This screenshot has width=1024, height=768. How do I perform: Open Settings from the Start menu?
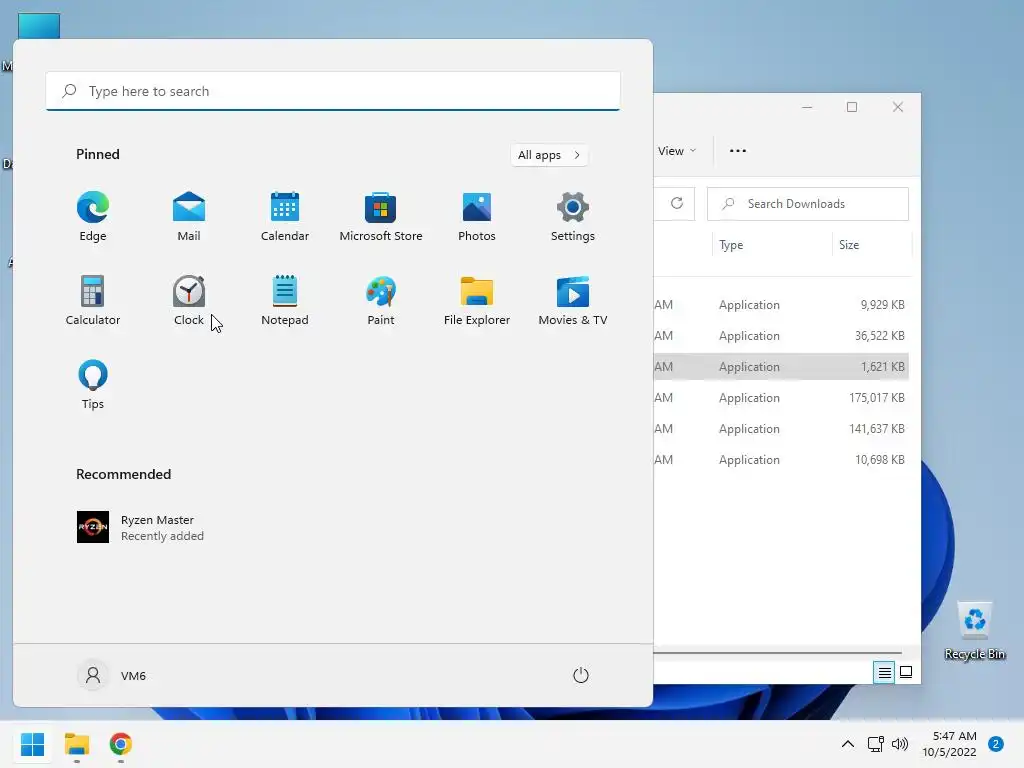click(573, 217)
